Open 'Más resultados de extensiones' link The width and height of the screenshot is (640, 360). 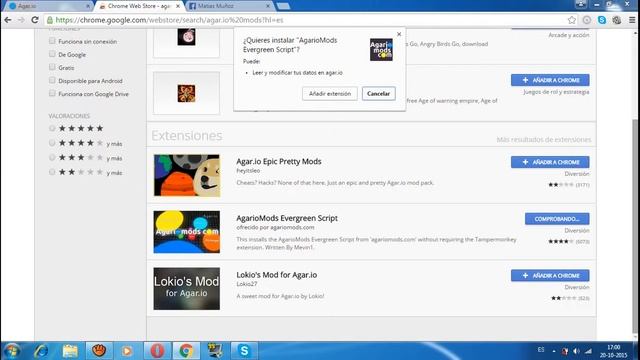pos(544,140)
